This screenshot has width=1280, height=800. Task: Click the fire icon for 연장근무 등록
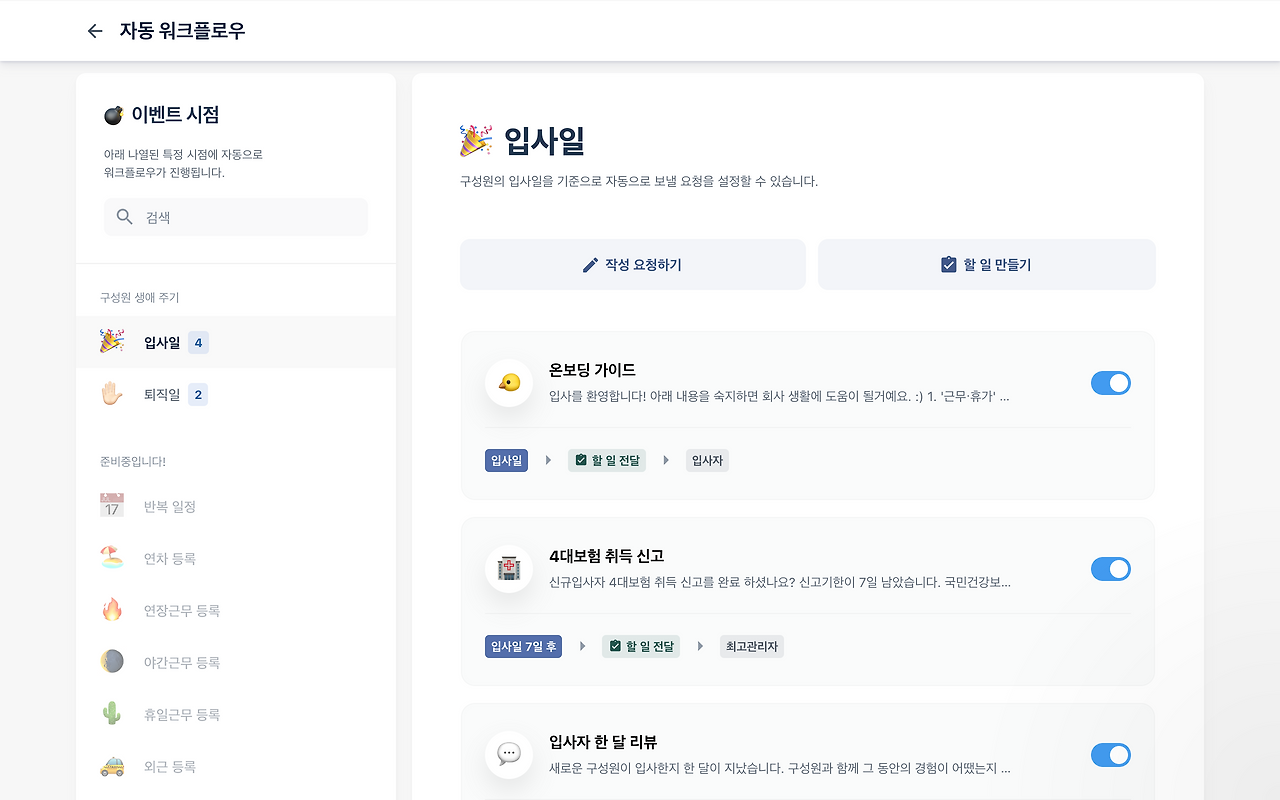tap(112, 610)
